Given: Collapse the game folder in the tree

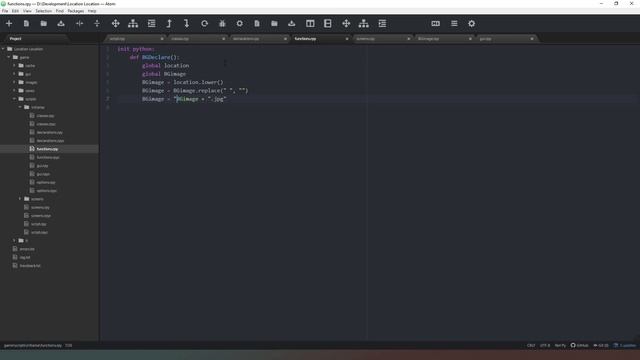Looking at the screenshot, I should [9, 57].
